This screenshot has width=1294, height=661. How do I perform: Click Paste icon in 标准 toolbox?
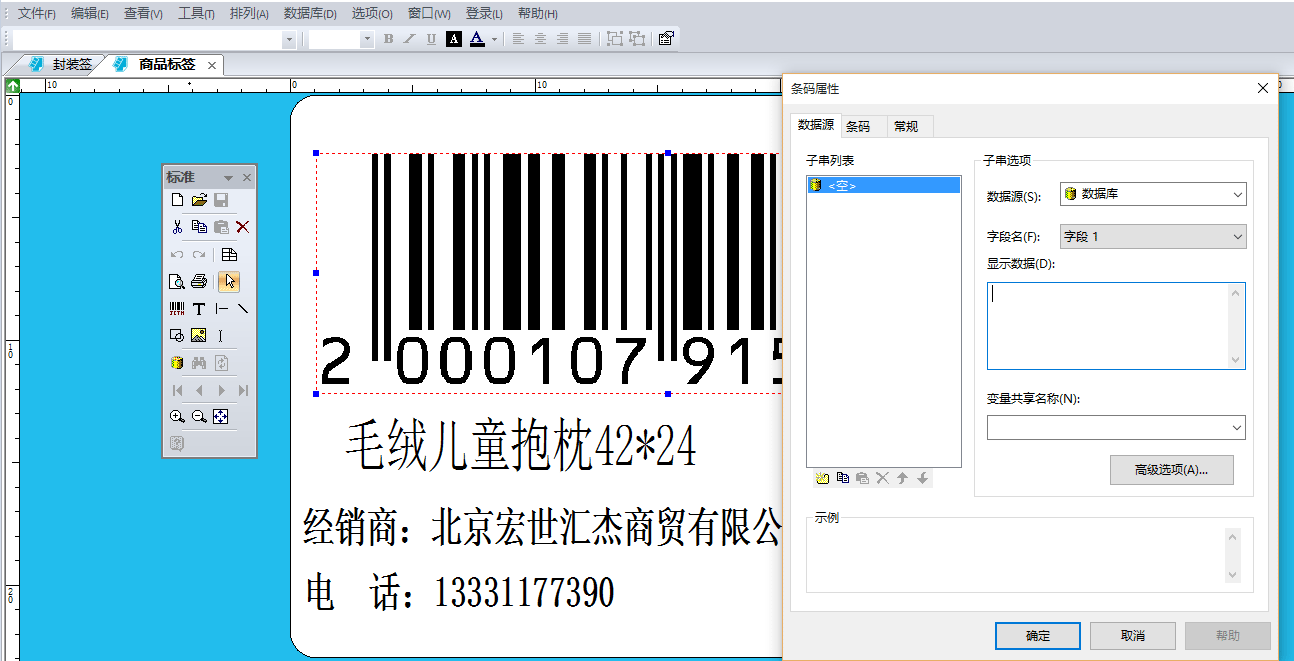pos(221,227)
